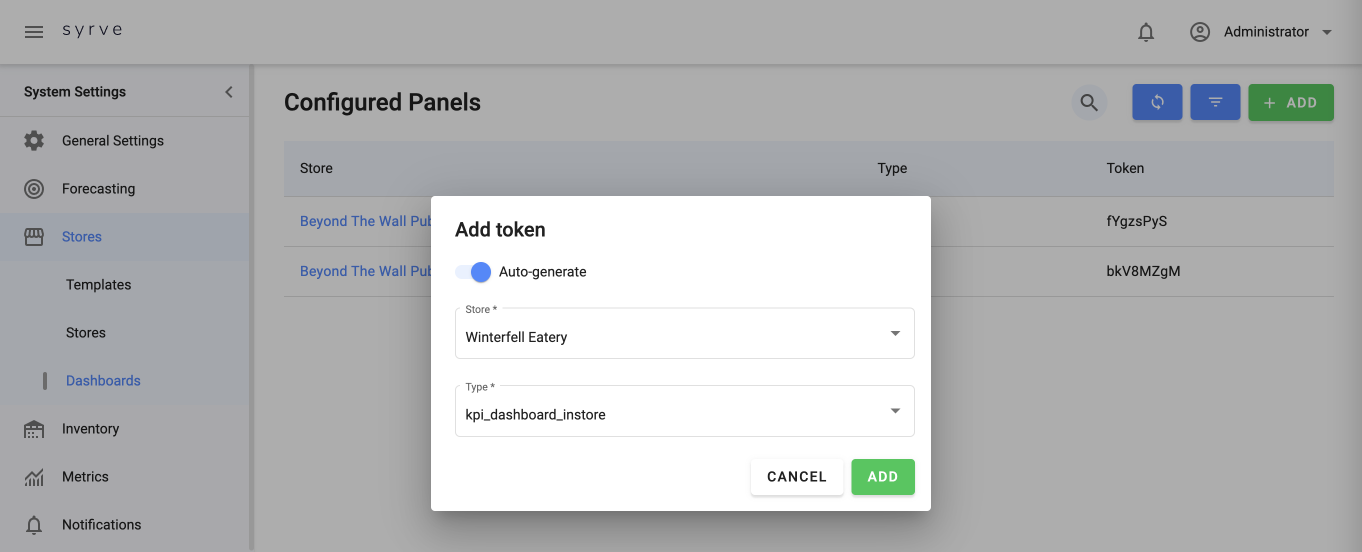This screenshot has width=1362, height=552.
Task: Collapse the System Settings sidebar
Action: point(228,92)
